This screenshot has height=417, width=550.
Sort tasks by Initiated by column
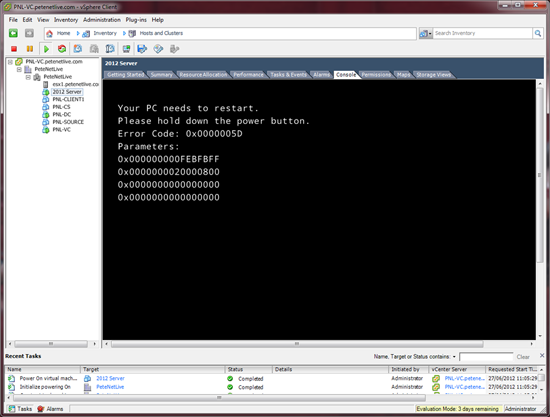point(409,369)
